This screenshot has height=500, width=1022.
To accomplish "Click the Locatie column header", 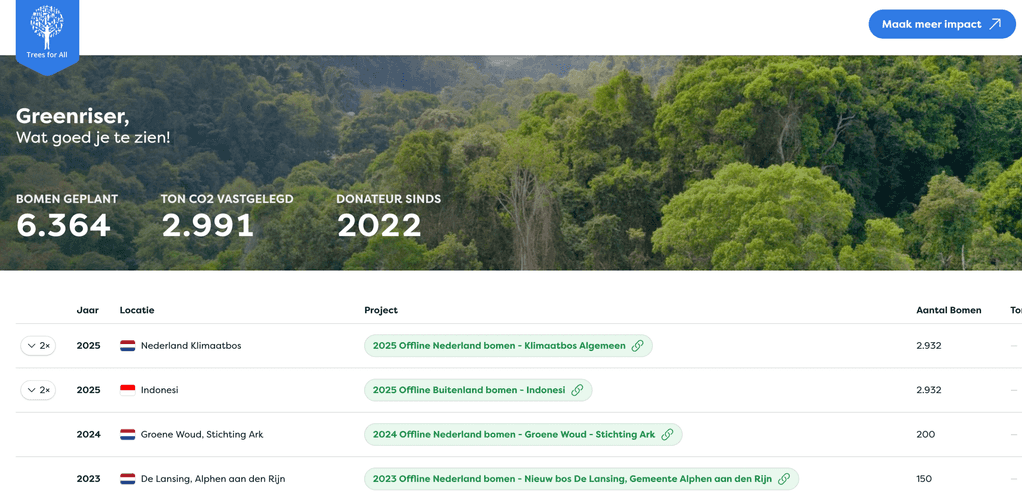I will tap(137, 310).
